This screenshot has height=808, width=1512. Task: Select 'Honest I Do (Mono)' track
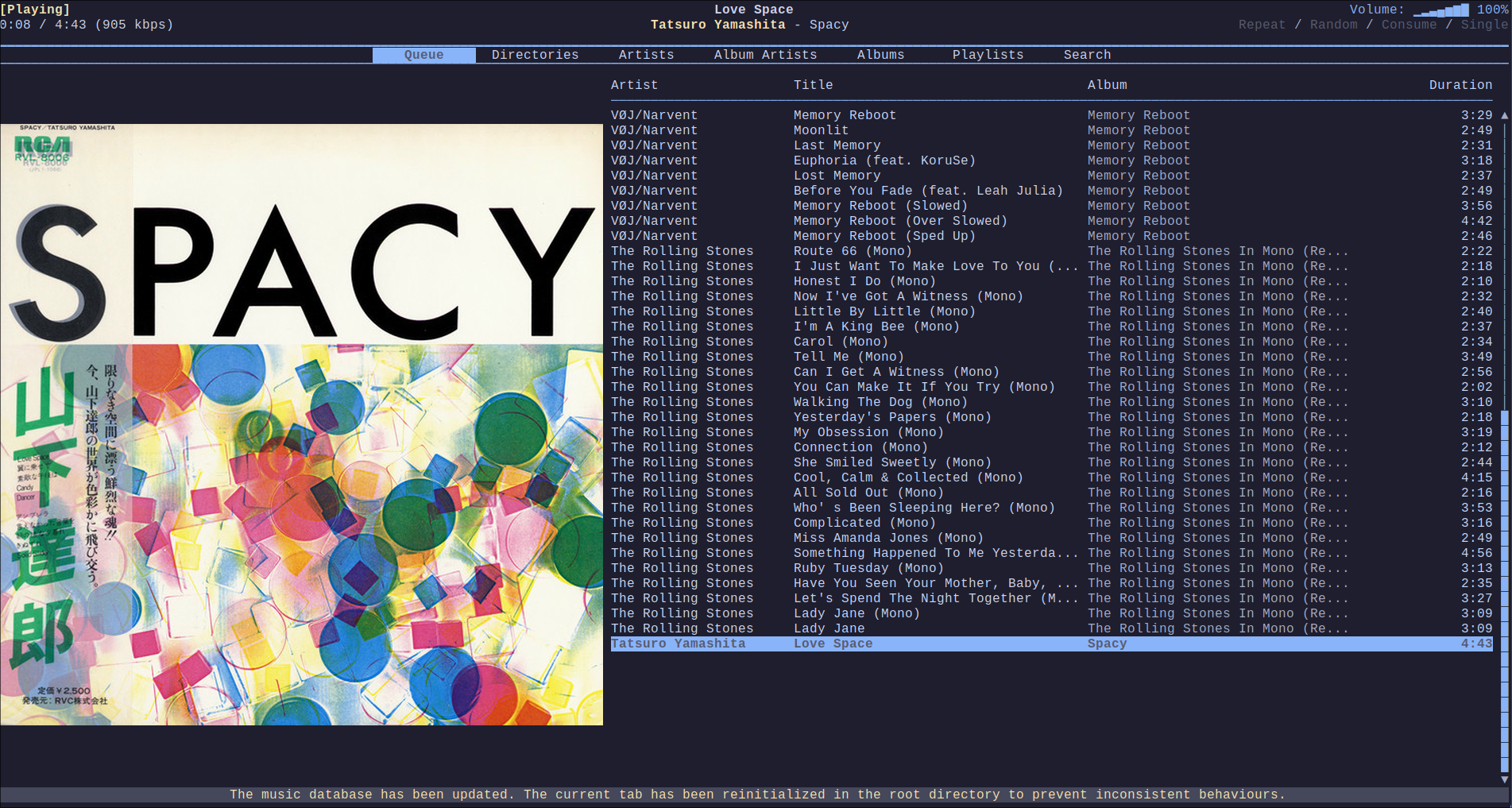coord(1051,281)
